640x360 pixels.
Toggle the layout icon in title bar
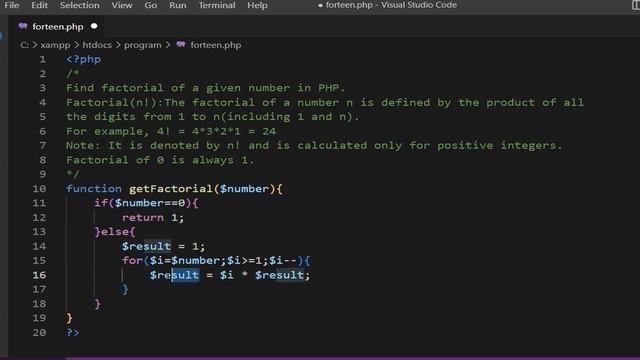636,5
